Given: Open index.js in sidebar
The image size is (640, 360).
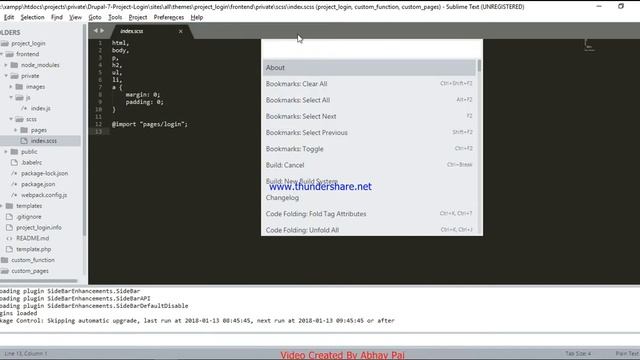Looking at the screenshot, I should 41,108.
